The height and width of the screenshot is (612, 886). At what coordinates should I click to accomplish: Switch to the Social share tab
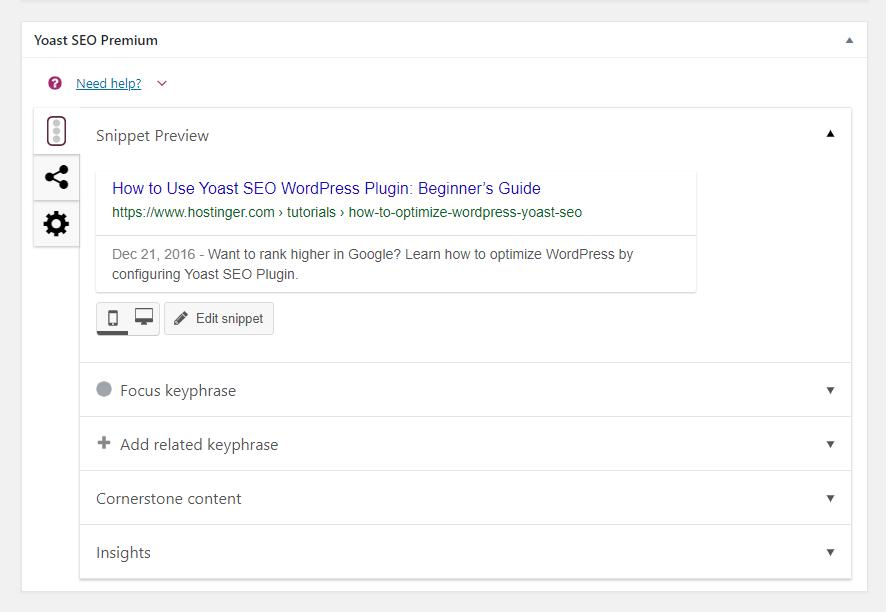click(57, 177)
